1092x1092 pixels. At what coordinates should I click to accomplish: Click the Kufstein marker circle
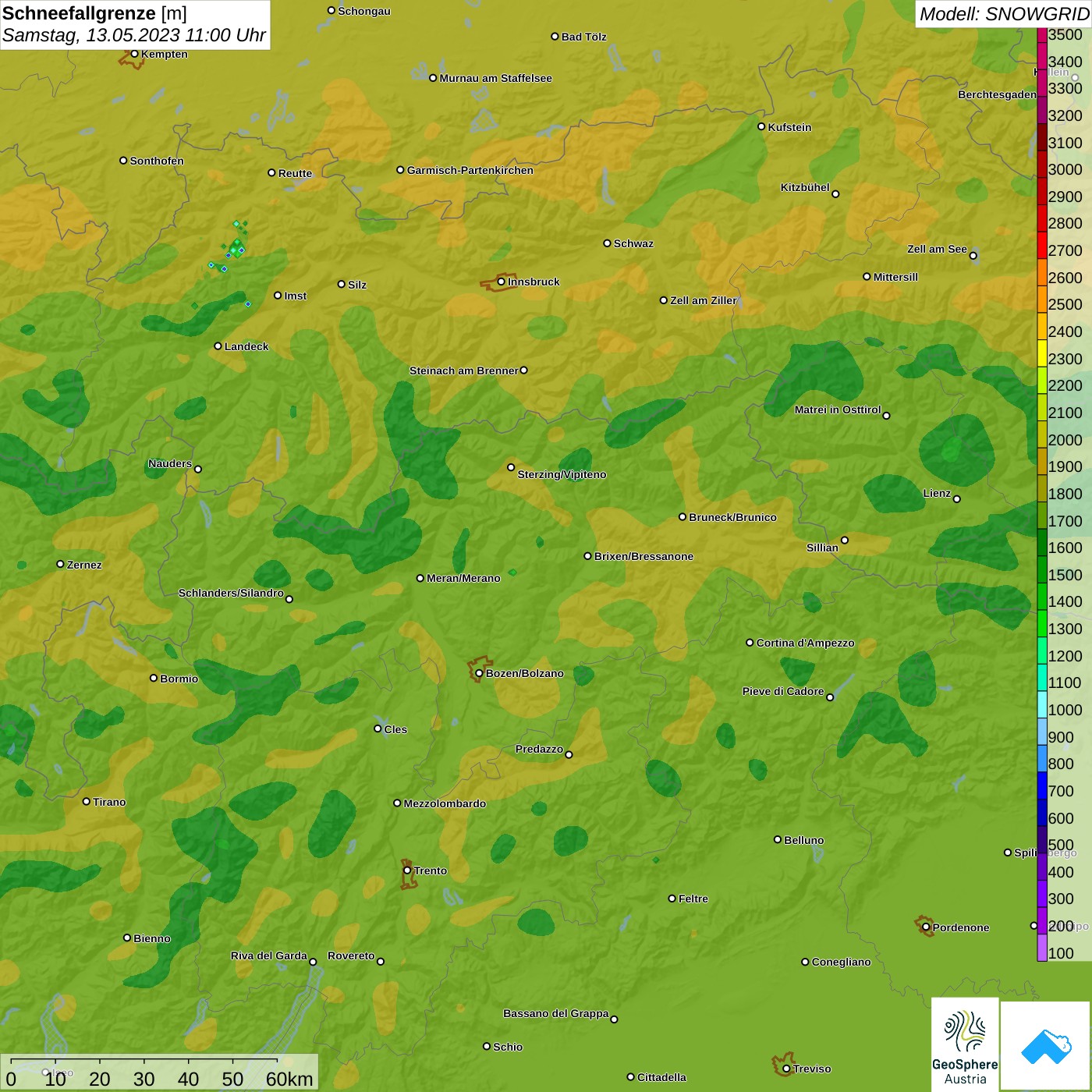point(761,126)
